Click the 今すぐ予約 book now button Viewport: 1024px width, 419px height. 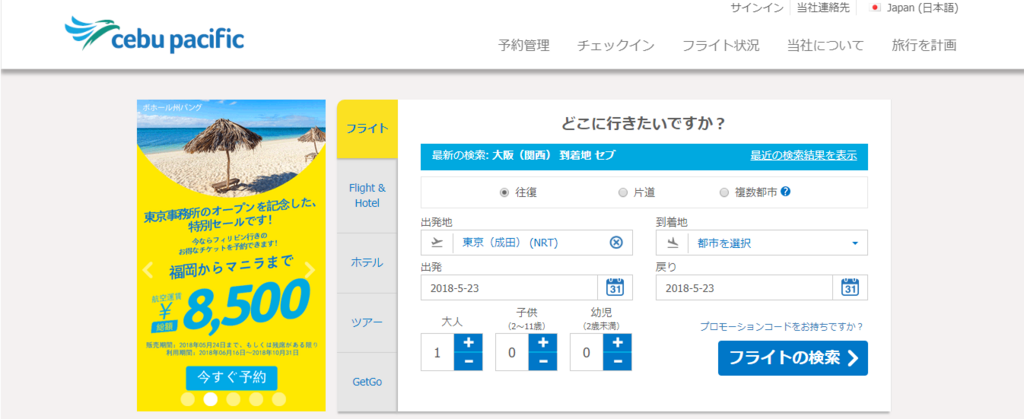[x=231, y=377]
